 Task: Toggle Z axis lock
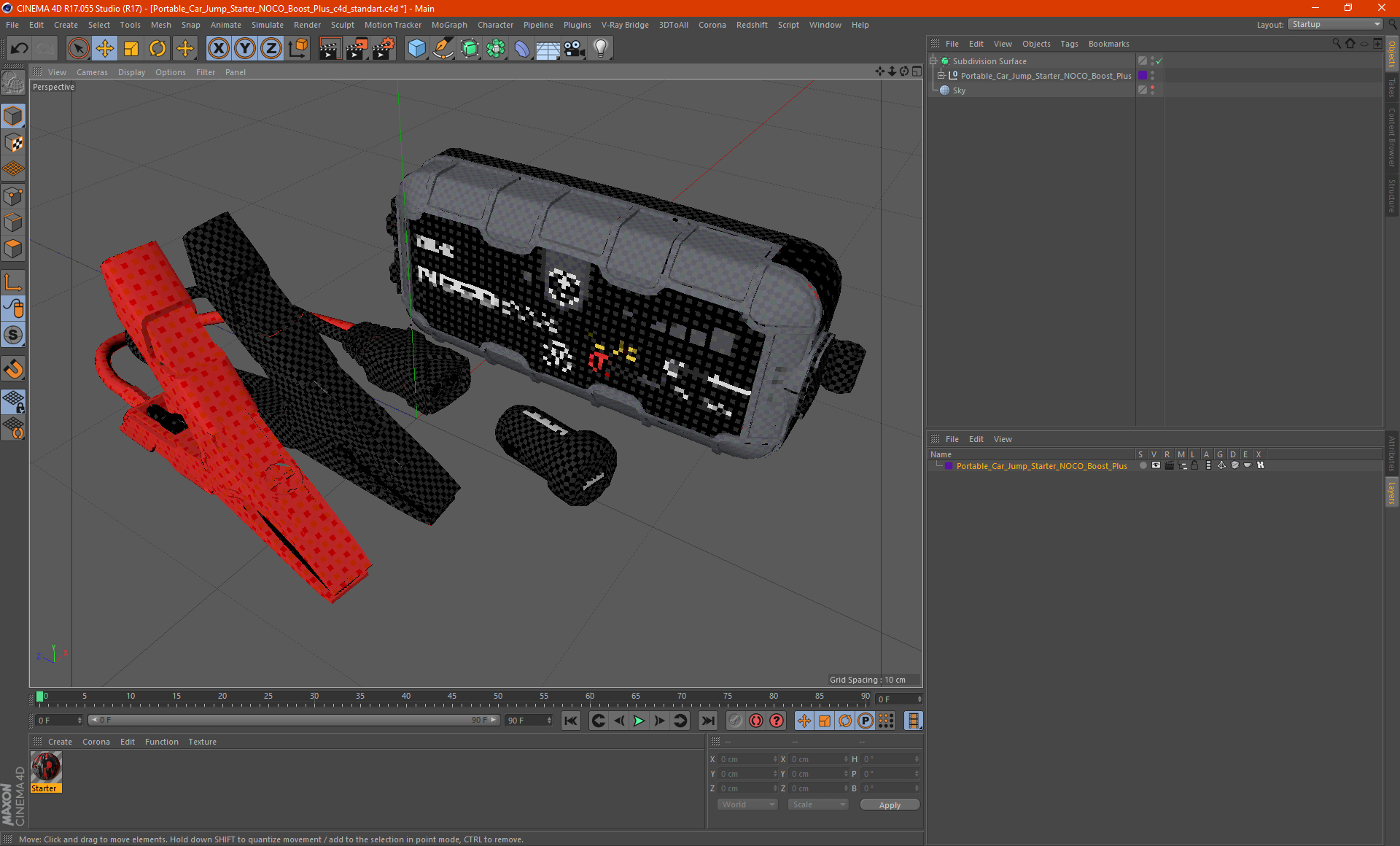pos(271,49)
